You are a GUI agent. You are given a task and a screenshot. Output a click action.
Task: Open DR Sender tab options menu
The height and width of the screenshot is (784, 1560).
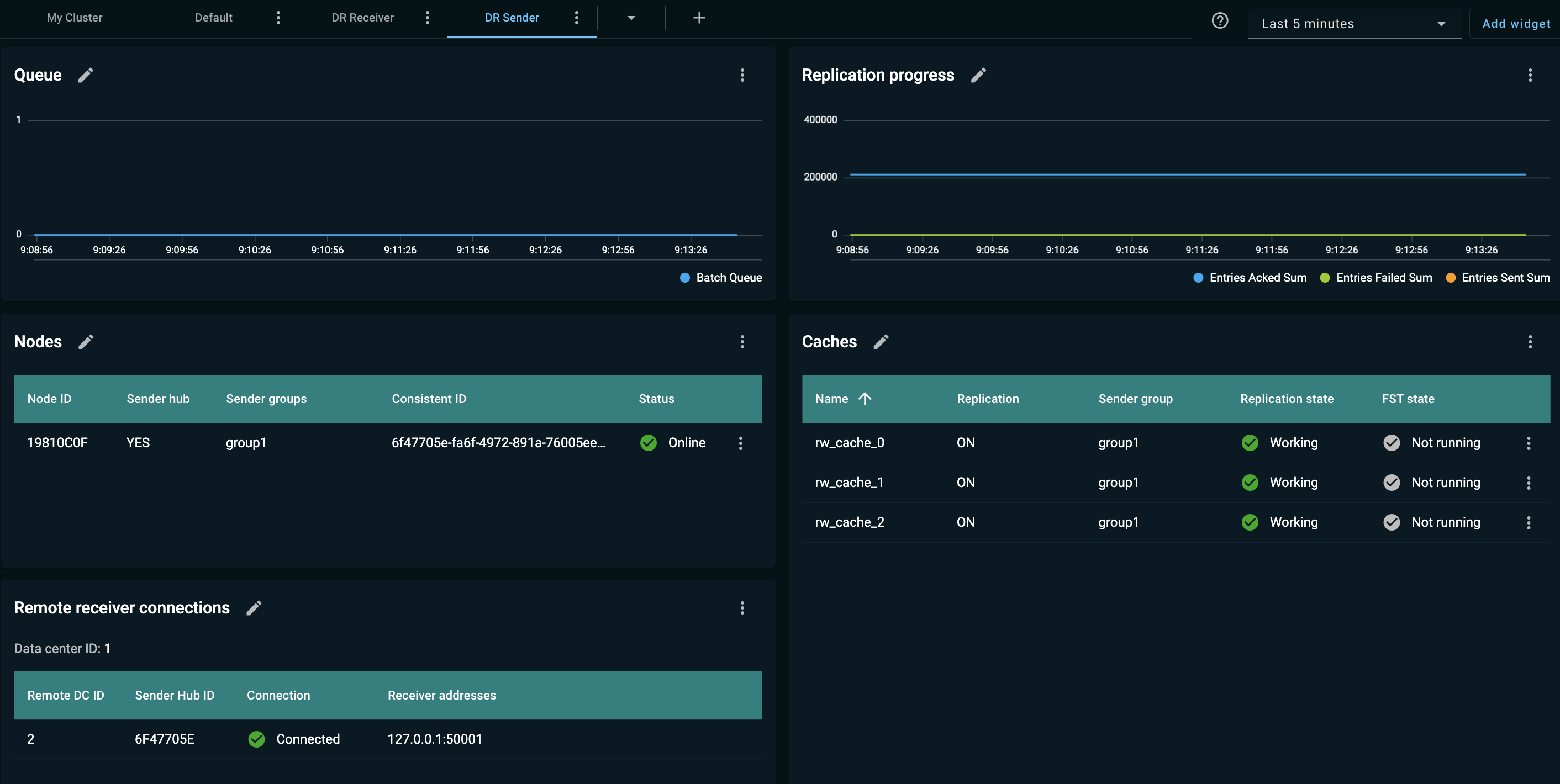576,18
